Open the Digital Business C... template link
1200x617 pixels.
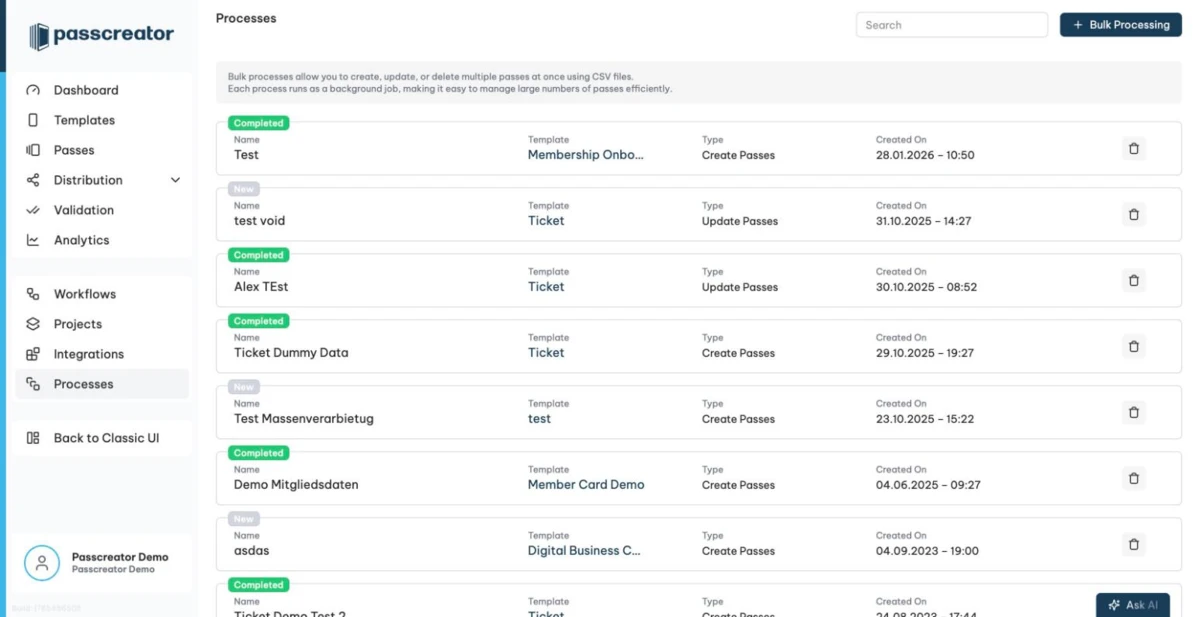coord(584,551)
